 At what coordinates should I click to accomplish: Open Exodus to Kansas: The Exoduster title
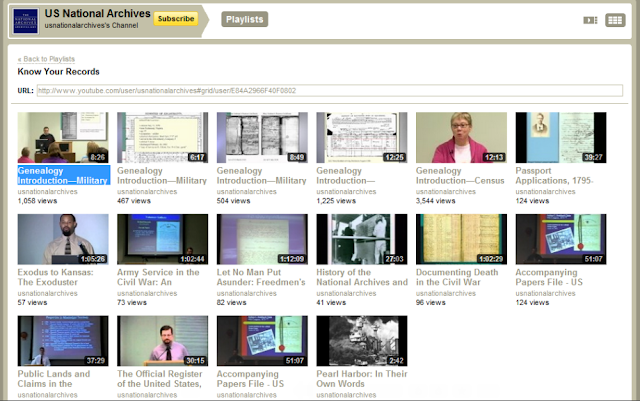pos(55,277)
